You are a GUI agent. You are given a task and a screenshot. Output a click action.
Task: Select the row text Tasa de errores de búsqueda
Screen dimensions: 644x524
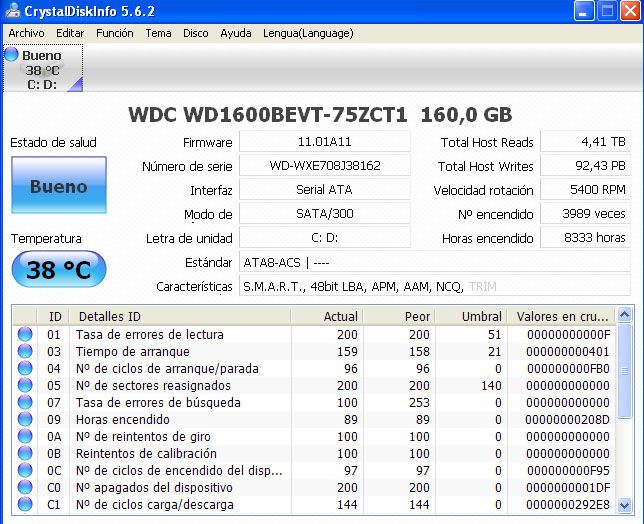point(158,402)
